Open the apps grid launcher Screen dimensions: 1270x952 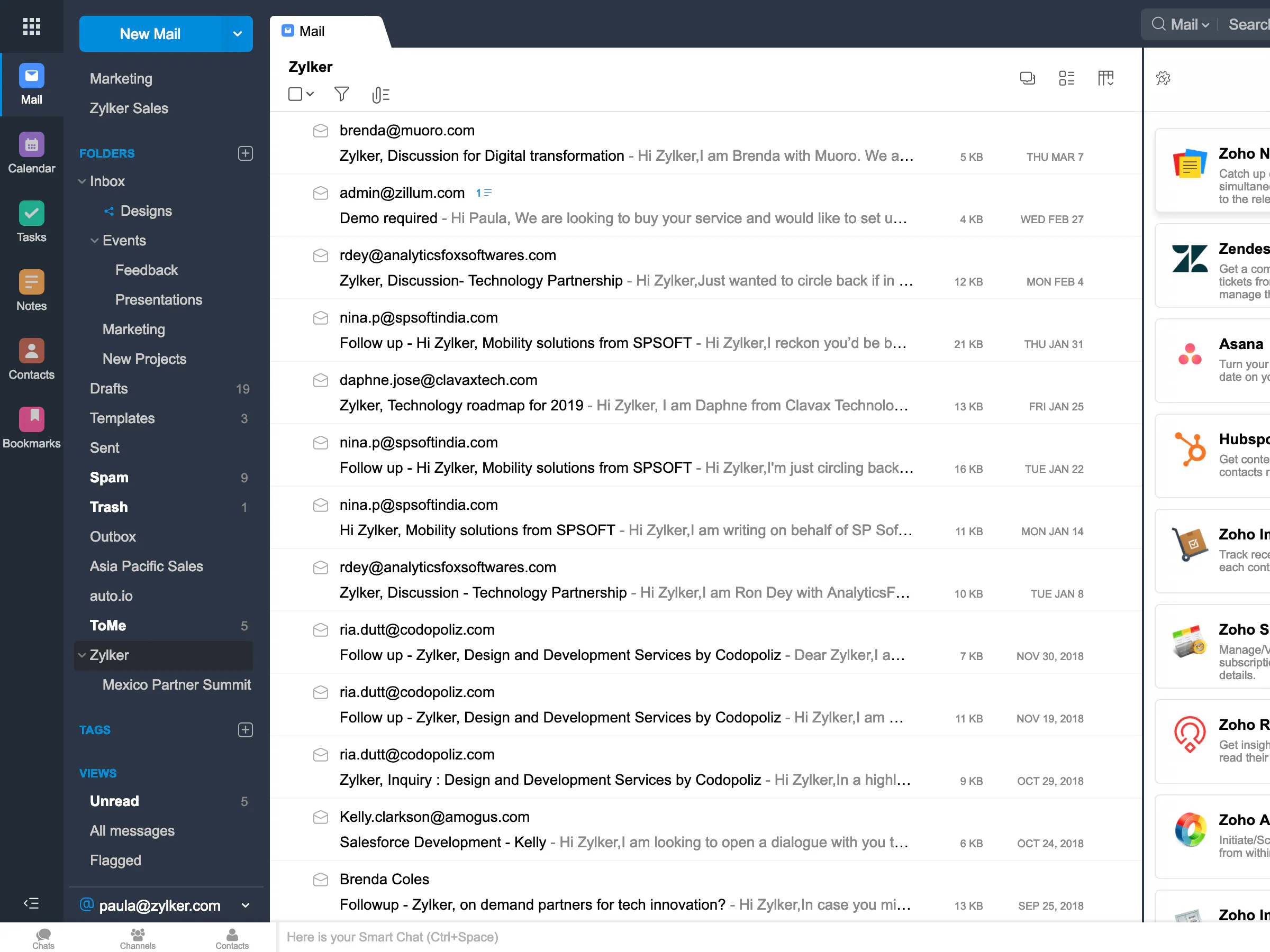(31, 26)
